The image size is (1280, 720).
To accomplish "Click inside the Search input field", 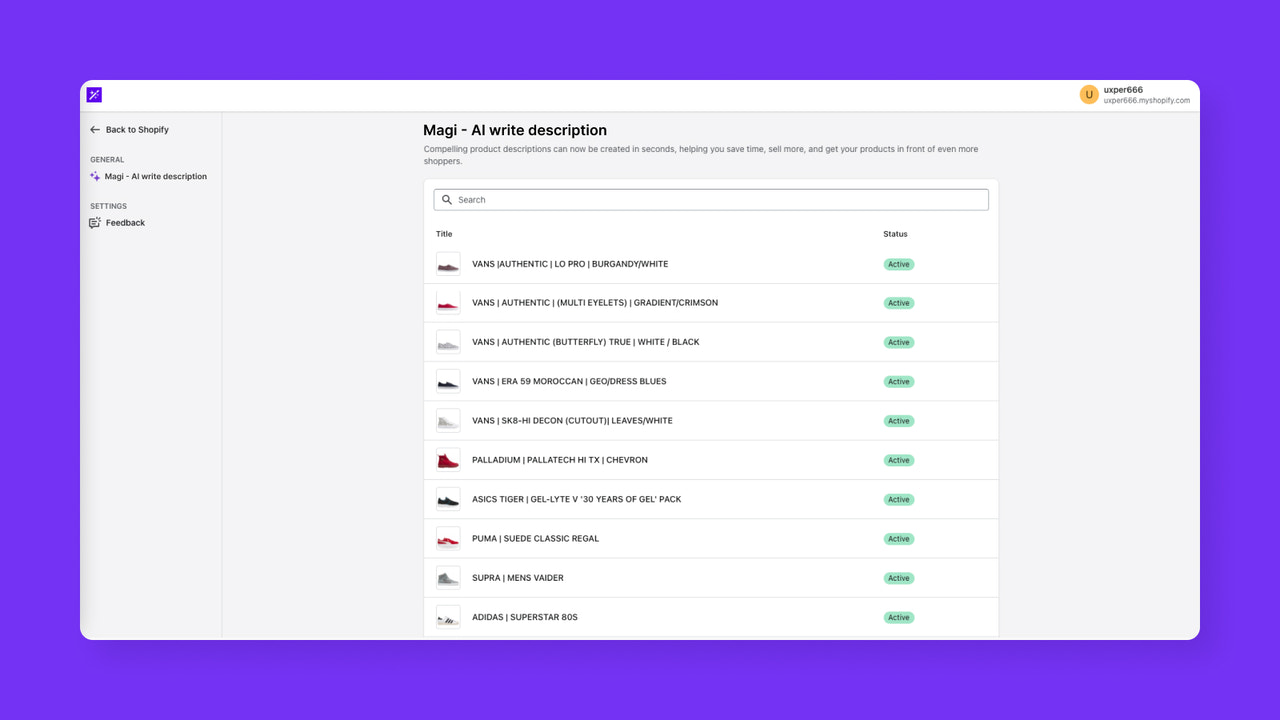I will coord(710,199).
